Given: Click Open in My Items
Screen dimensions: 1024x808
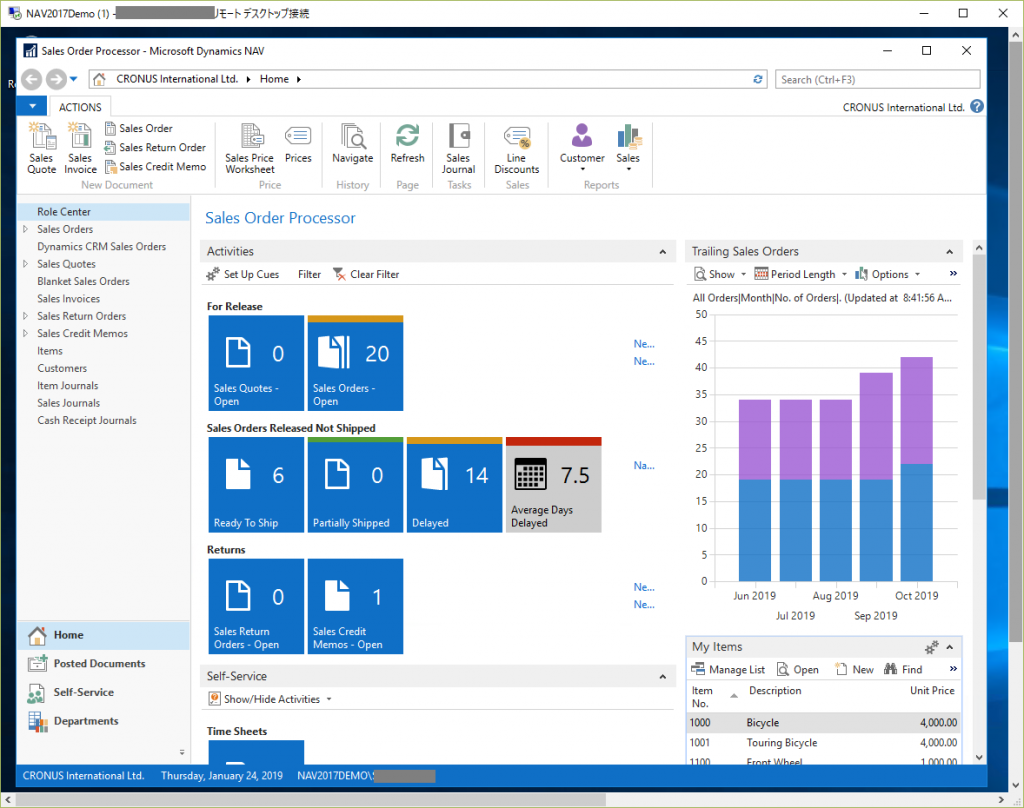Looking at the screenshot, I should [x=797, y=670].
